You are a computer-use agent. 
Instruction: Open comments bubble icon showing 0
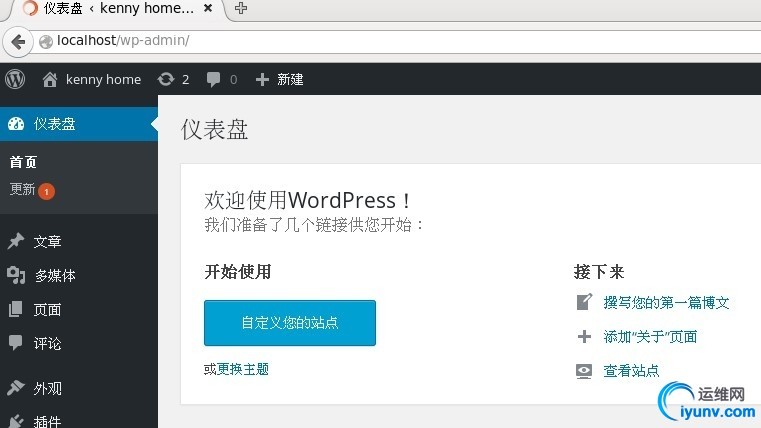221,79
